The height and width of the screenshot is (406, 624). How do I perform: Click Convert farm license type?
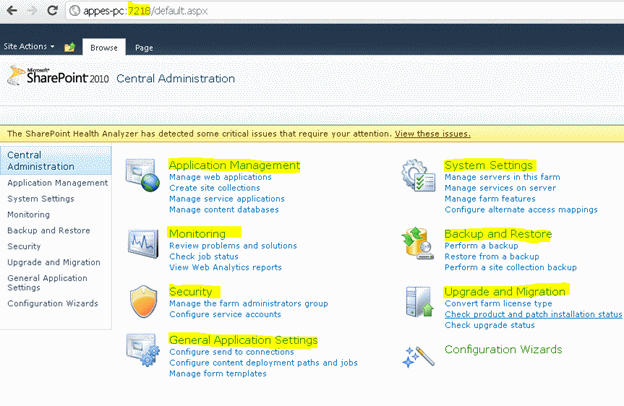498,304
